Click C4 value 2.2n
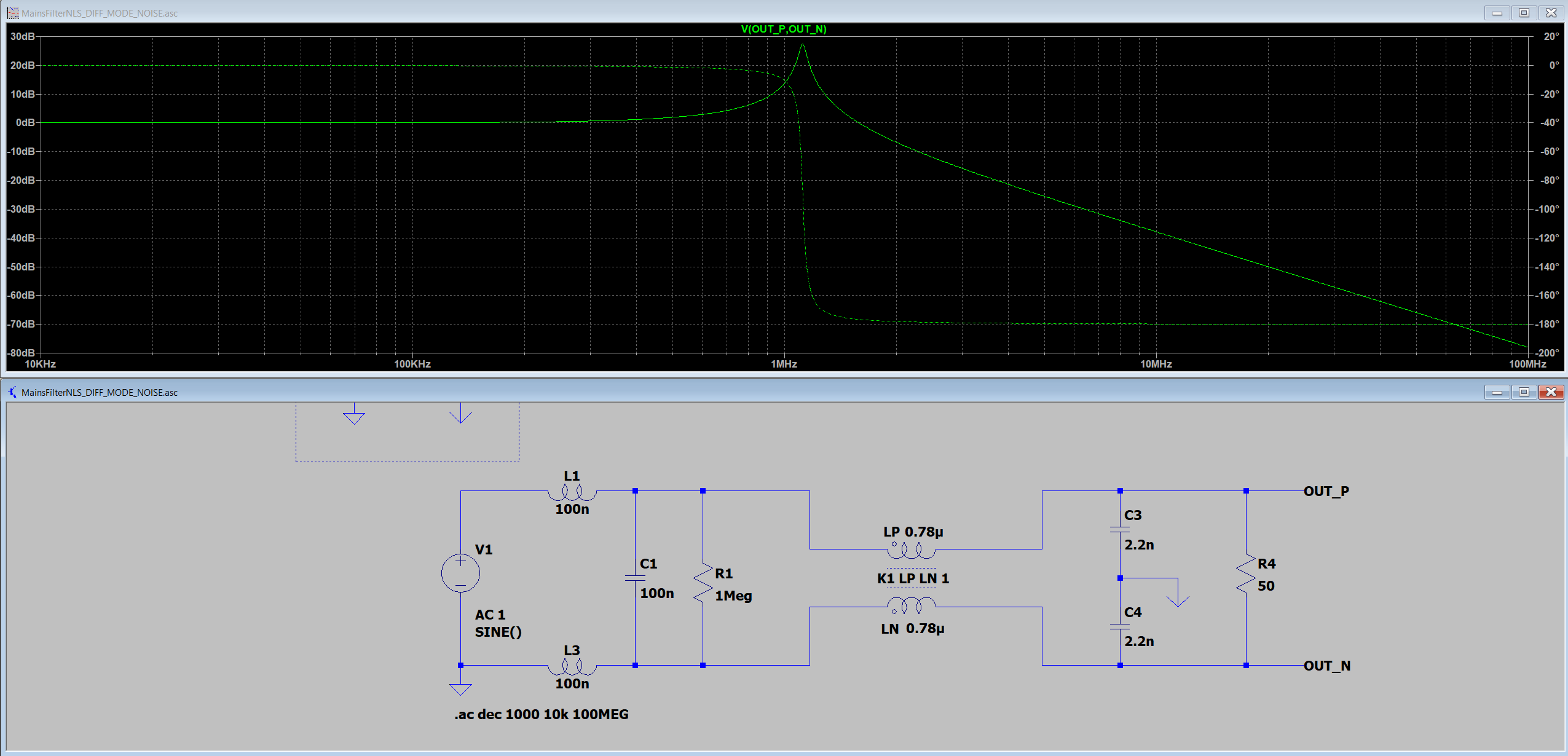Viewport: 1568px width, 756px height. (1139, 641)
